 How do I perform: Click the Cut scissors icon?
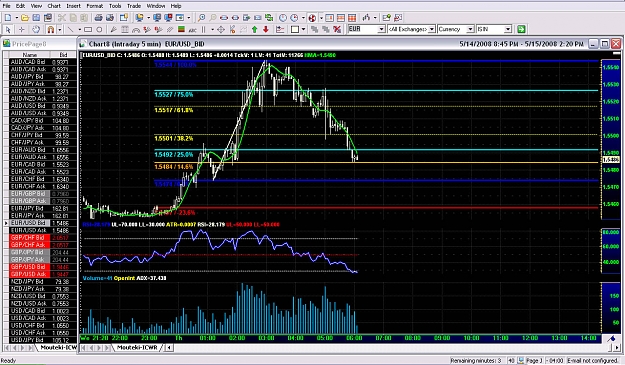[x=61, y=18]
